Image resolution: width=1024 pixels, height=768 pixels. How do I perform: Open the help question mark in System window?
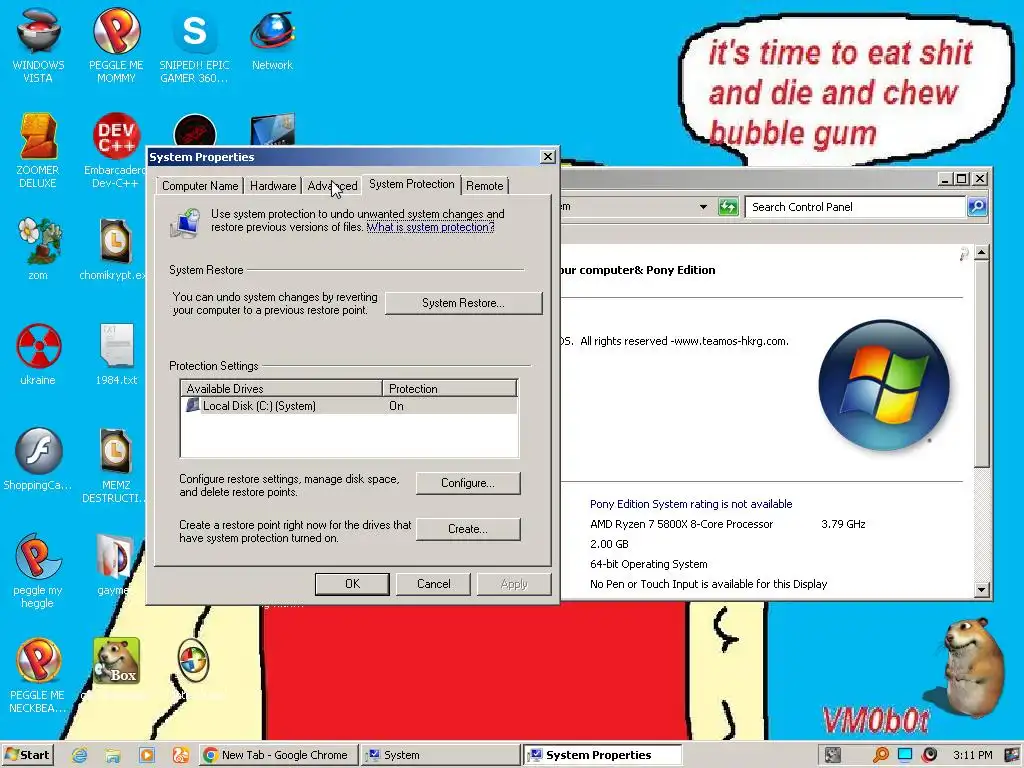click(x=964, y=254)
